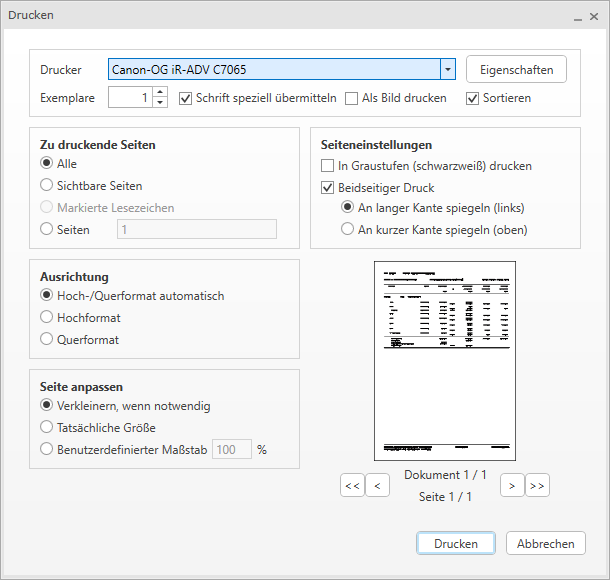This screenshot has height=580, width=610.
Task: Select 'Sichtbare Seiten' radio button
Action: tap(47, 185)
